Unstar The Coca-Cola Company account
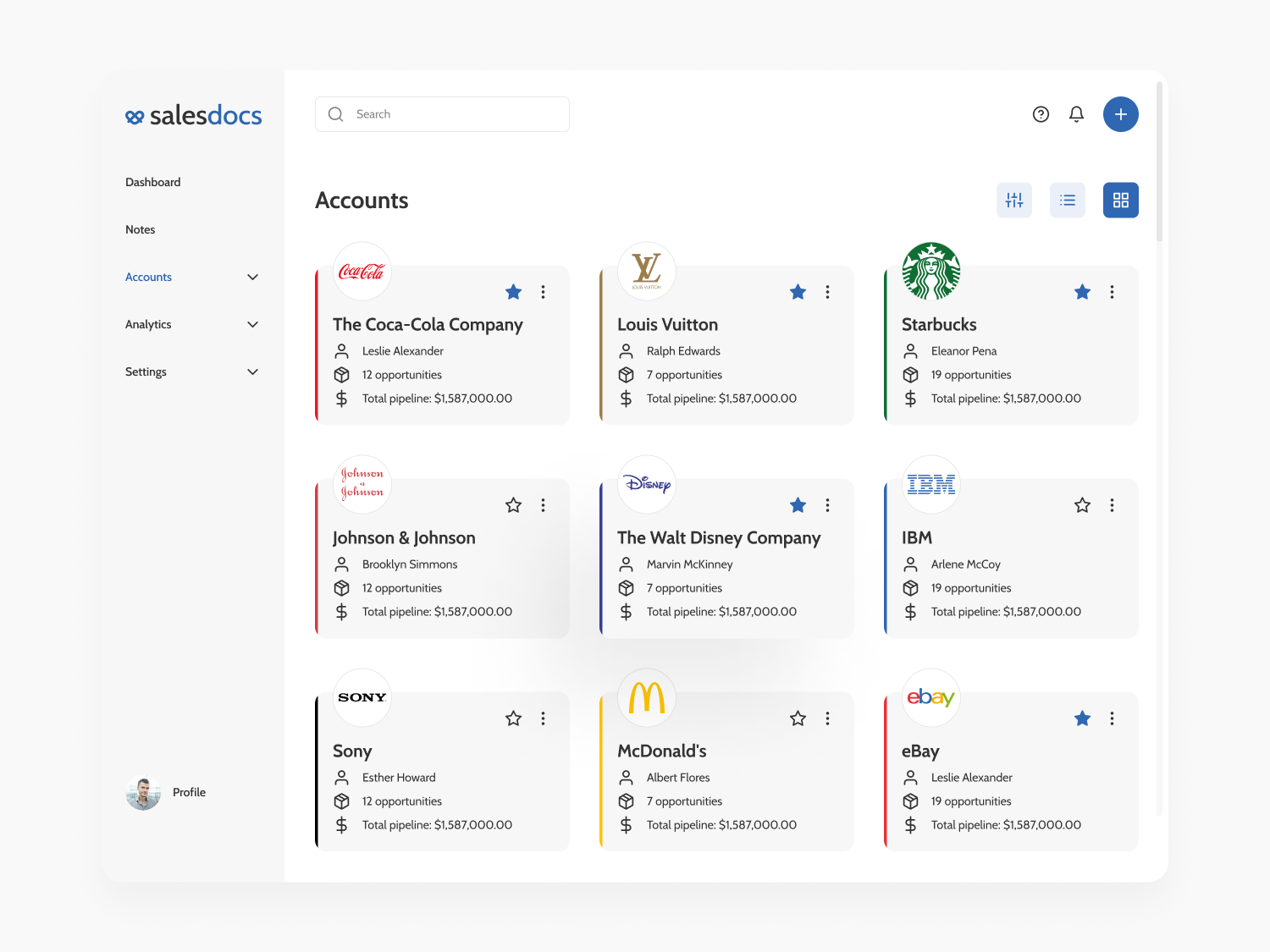The image size is (1270, 952). coord(514,292)
